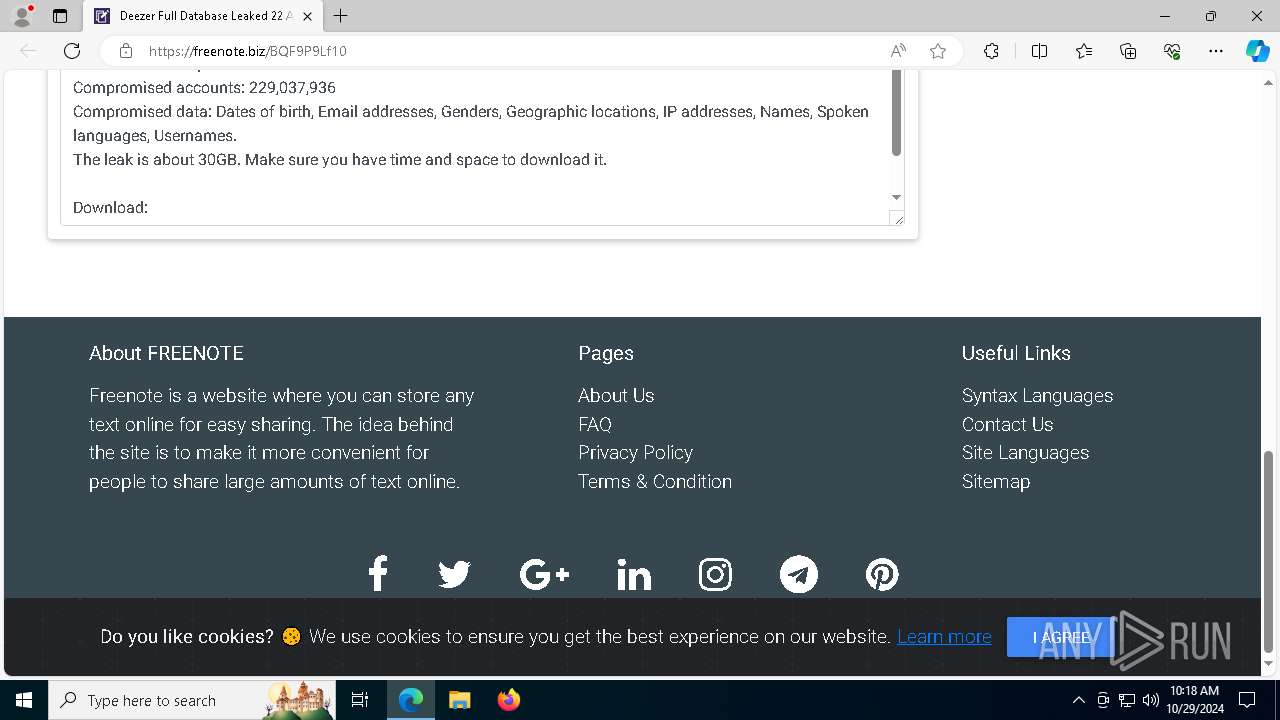Launch the Copilot sidebar icon

(x=1257, y=51)
